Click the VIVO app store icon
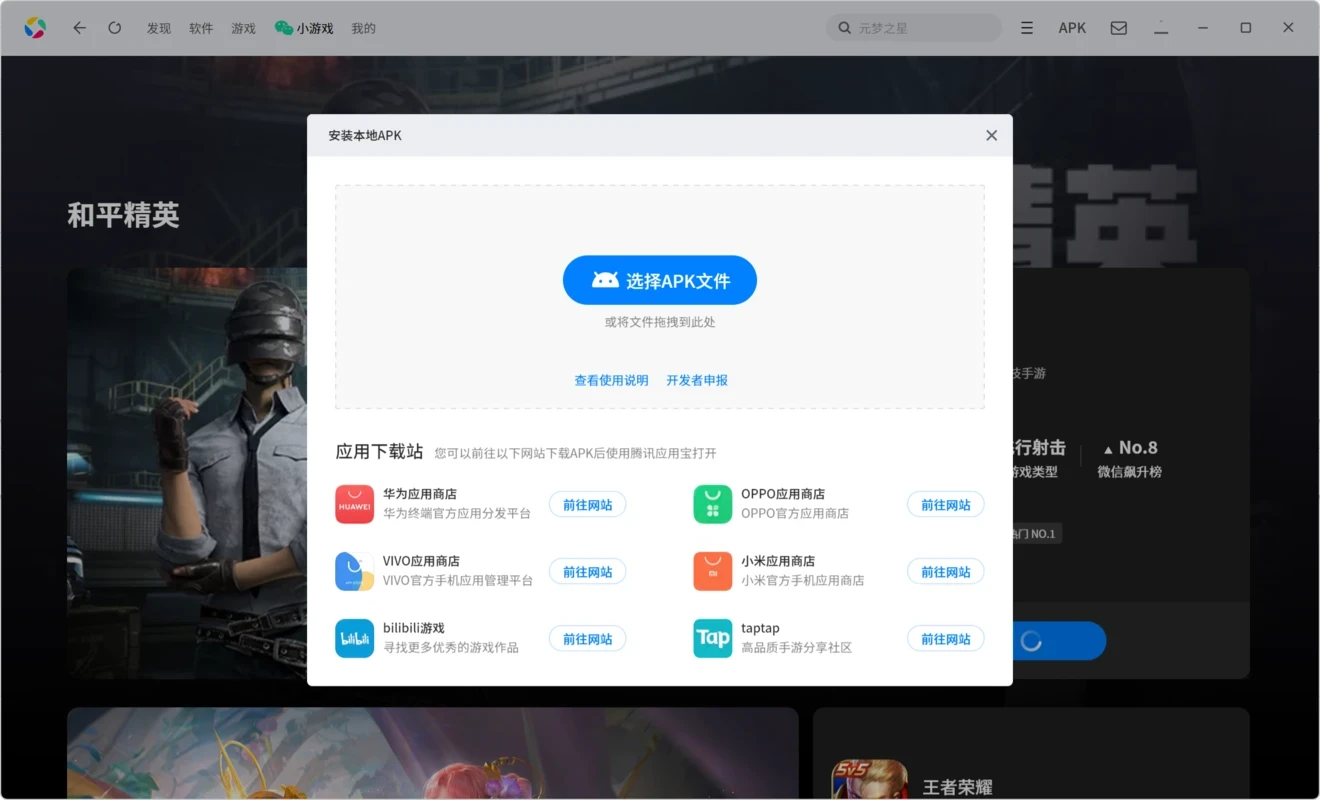Viewport: 1320px width, 800px height. tap(354, 571)
